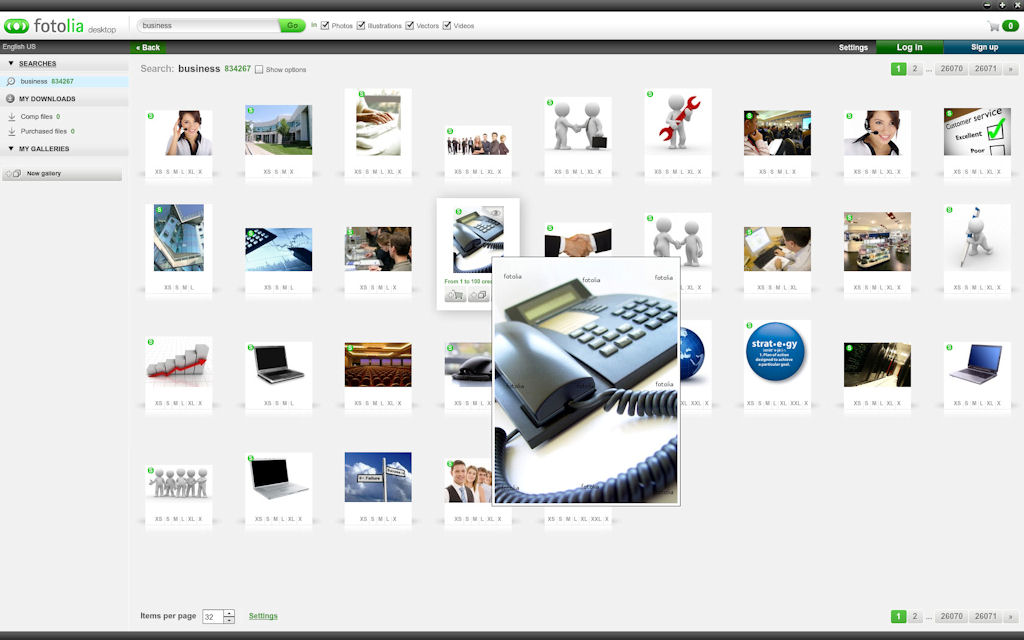The height and width of the screenshot is (640, 1024).
Task: Click the magnifier icon beside business search
Action: click(x=11, y=81)
